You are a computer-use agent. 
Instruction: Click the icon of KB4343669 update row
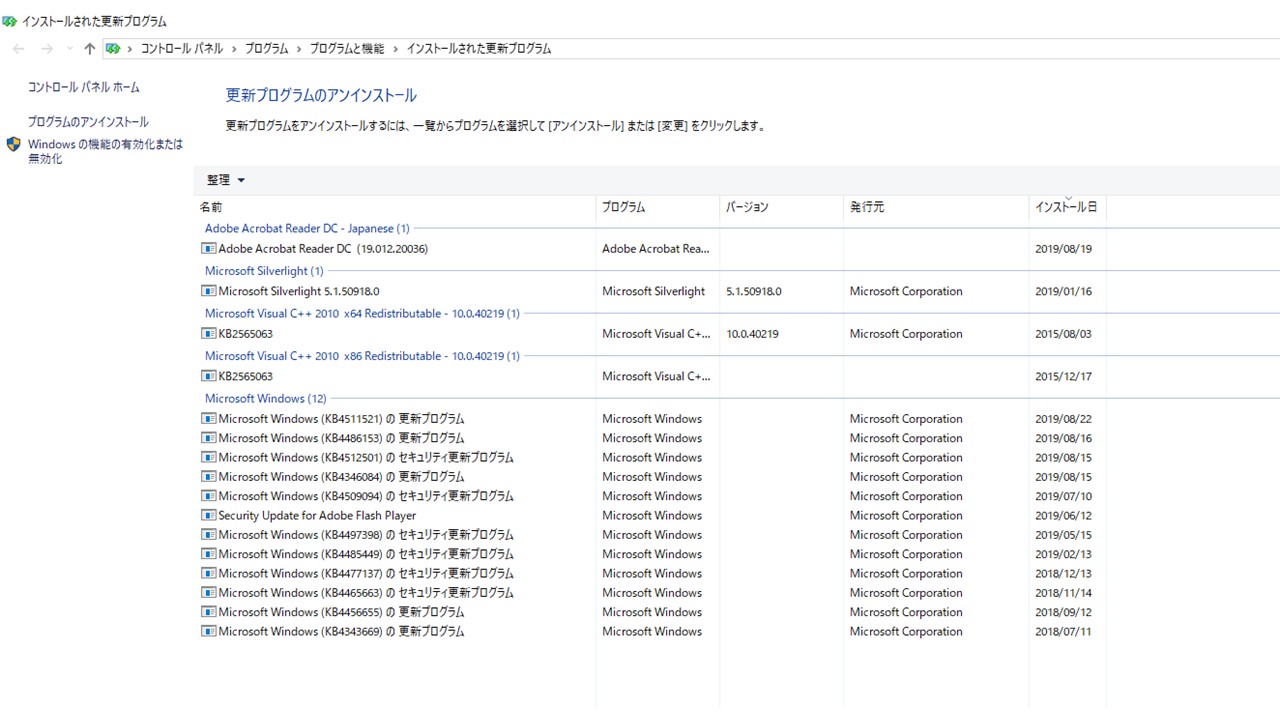[x=208, y=631]
